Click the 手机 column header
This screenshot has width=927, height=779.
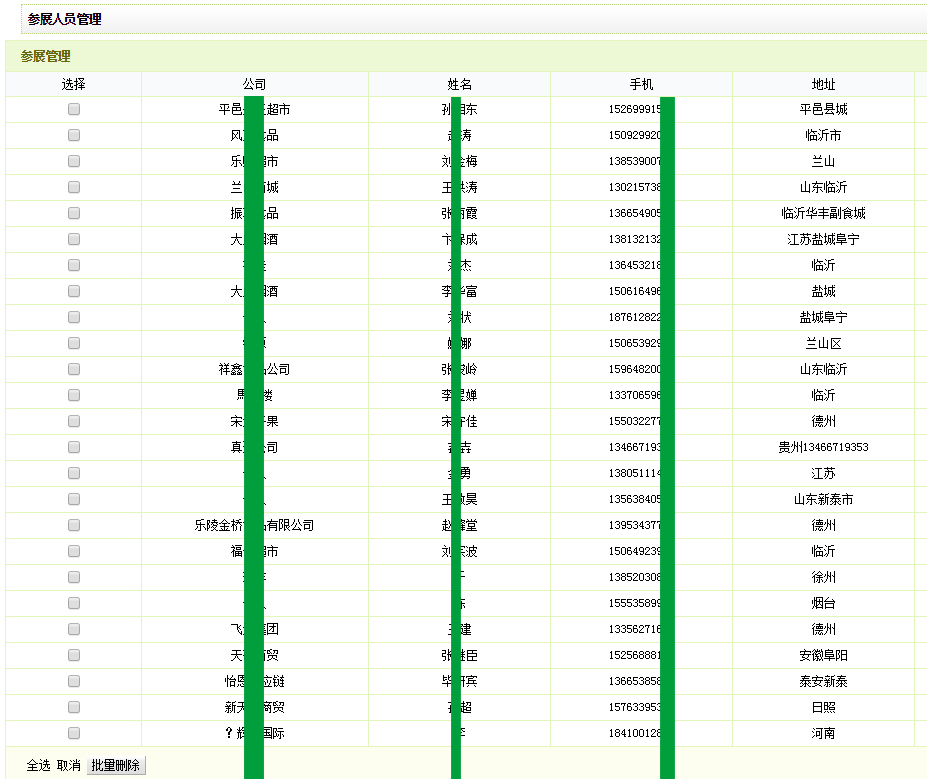pyautogui.click(x=641, y=85)
